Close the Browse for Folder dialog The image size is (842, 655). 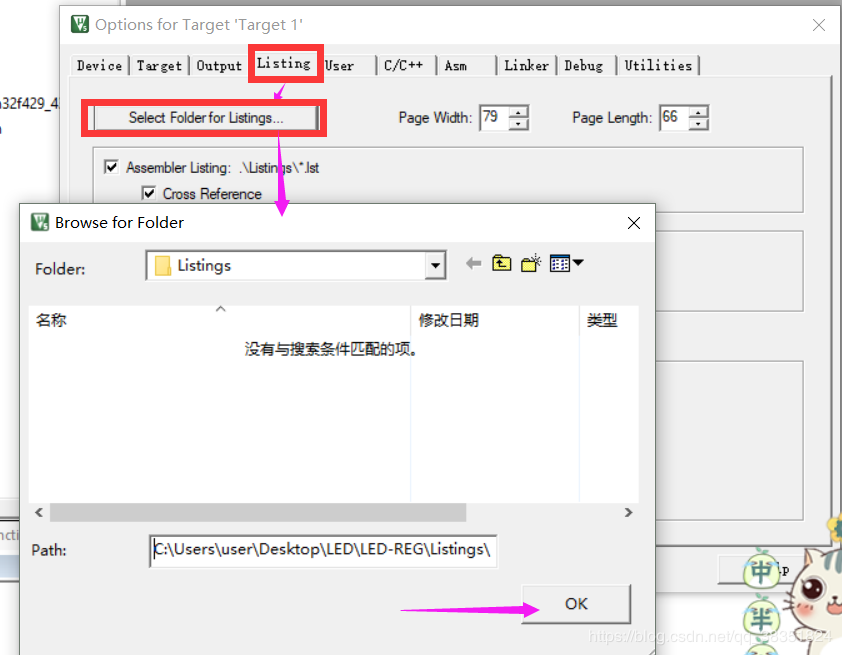[x=634, y=223]
